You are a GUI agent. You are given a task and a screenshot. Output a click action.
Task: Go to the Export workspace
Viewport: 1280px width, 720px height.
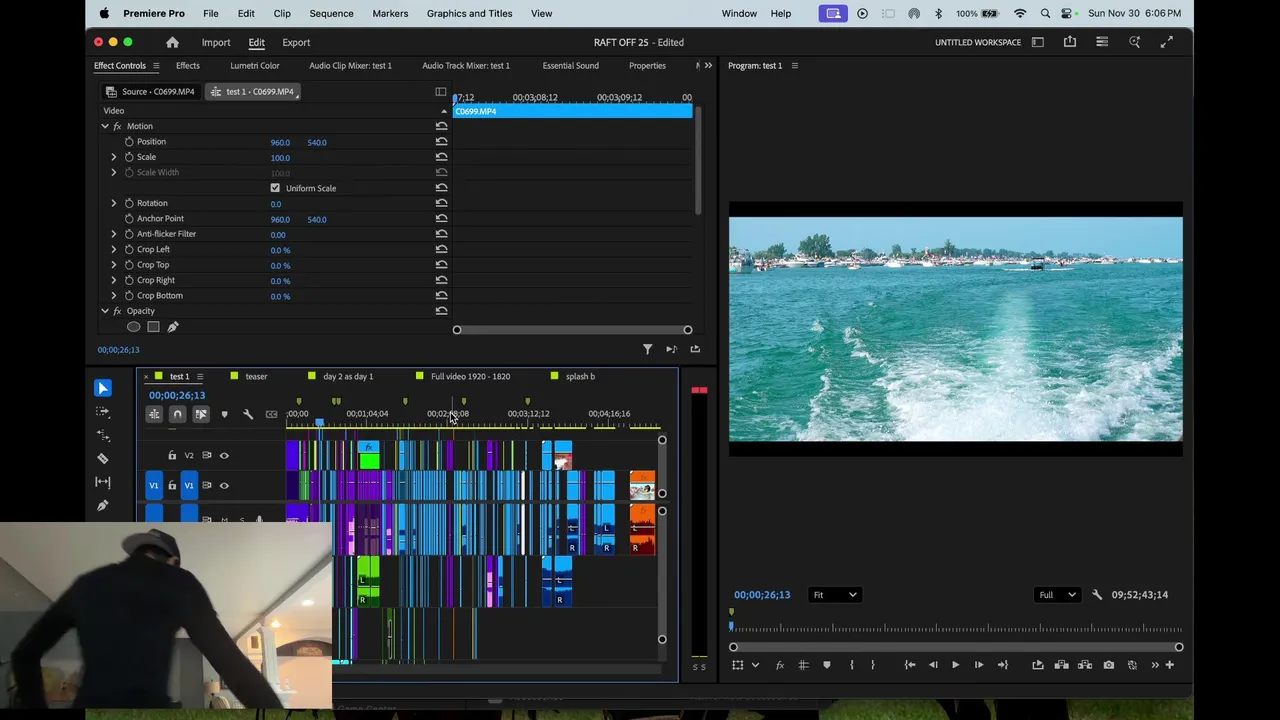[296, 42]
